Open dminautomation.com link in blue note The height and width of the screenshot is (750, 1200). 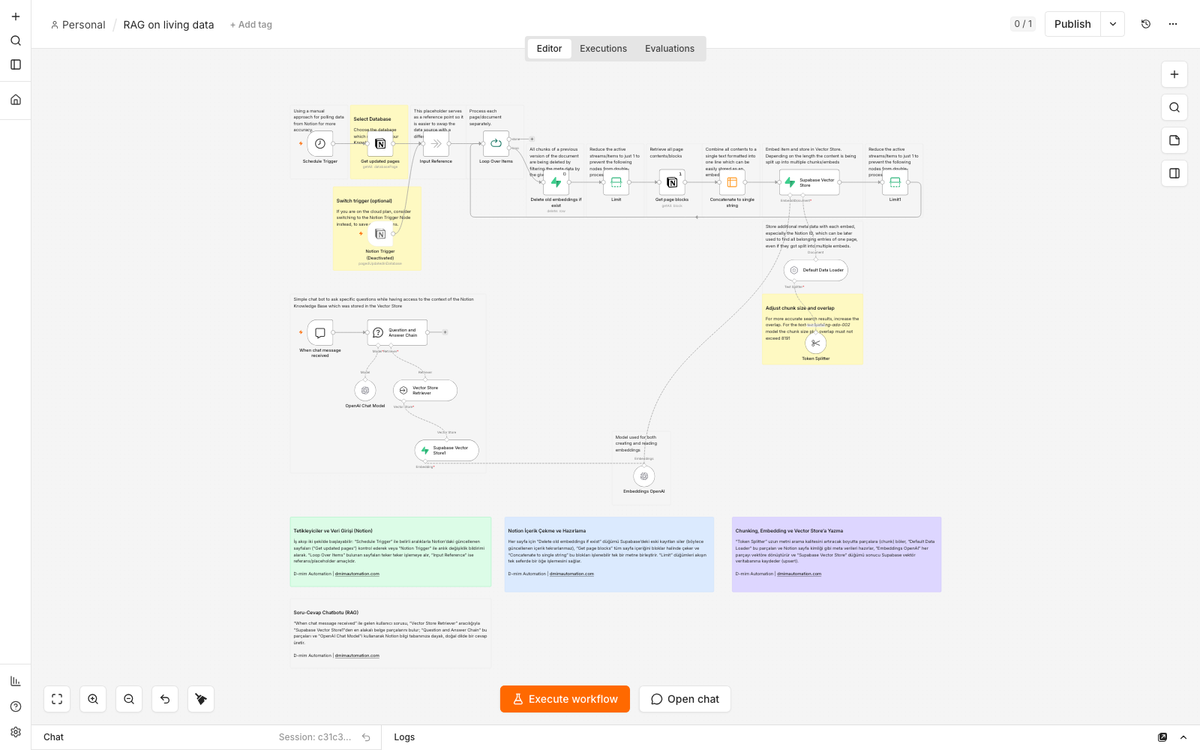(x=572, y=574)
